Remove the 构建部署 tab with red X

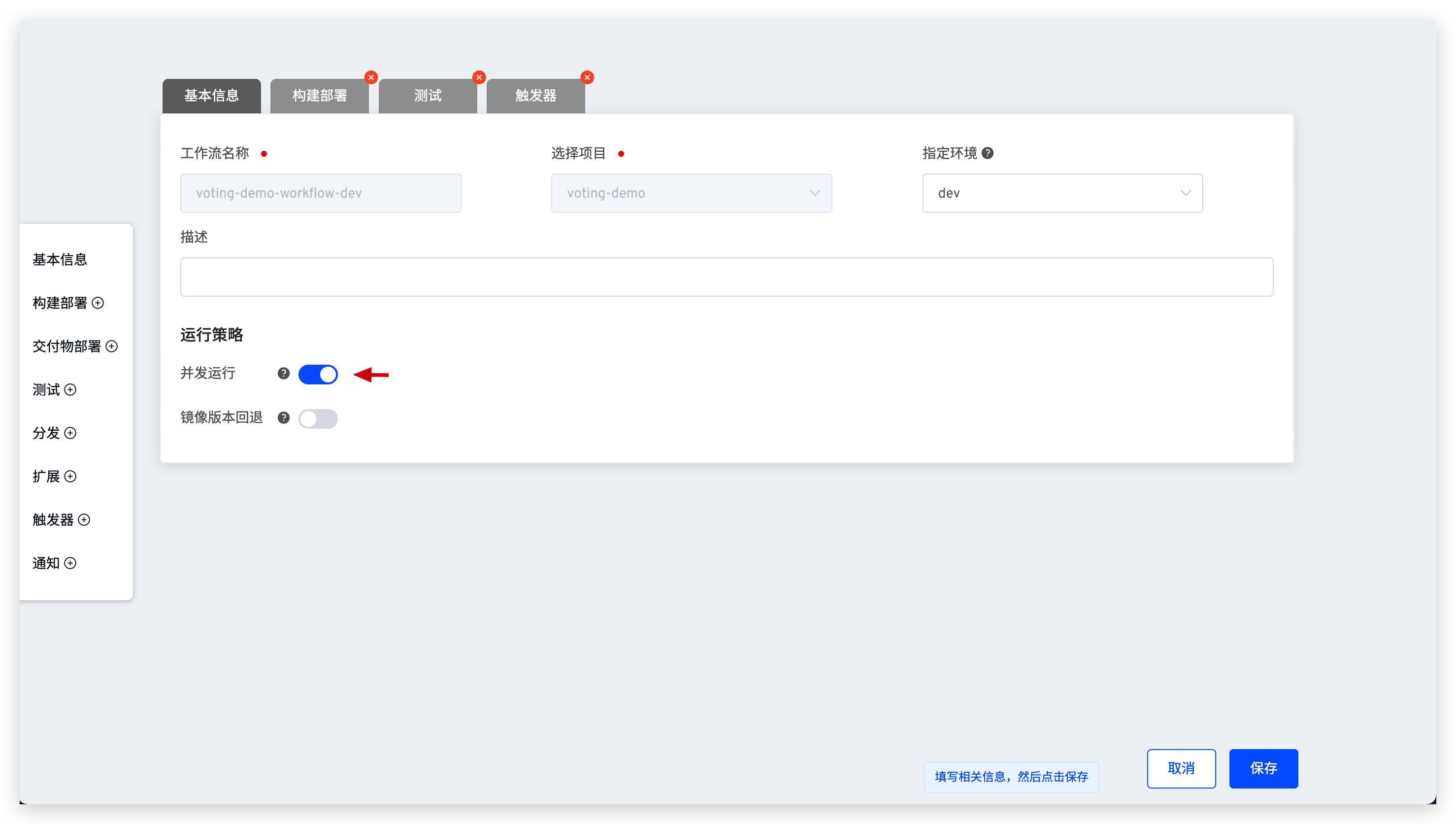tap(371, 77)
